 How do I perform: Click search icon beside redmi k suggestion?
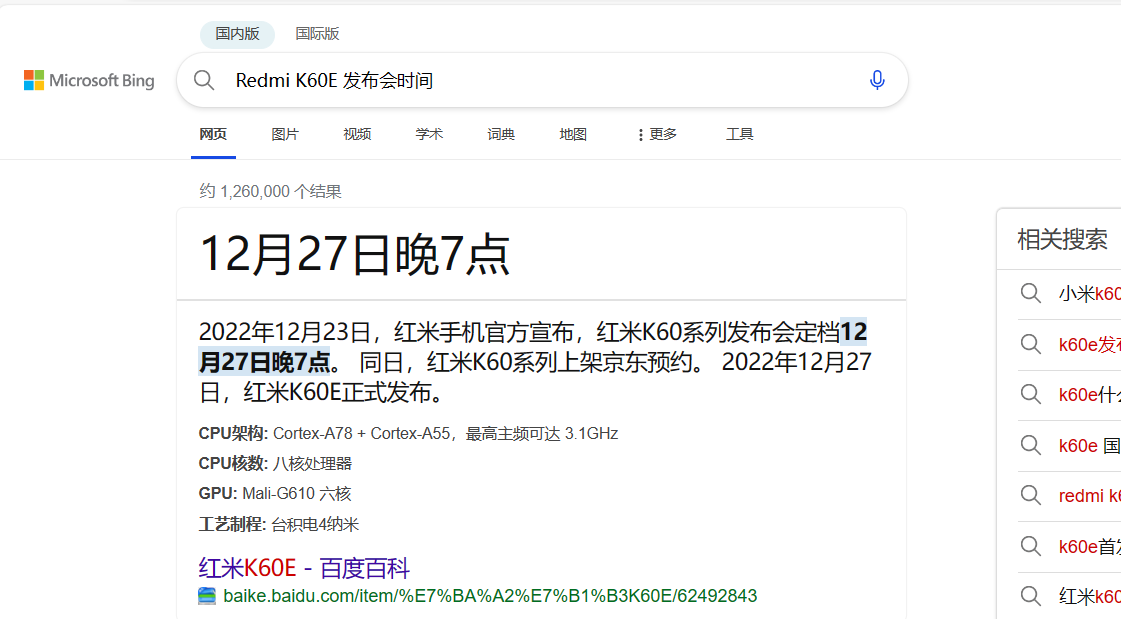[1031, 495]
